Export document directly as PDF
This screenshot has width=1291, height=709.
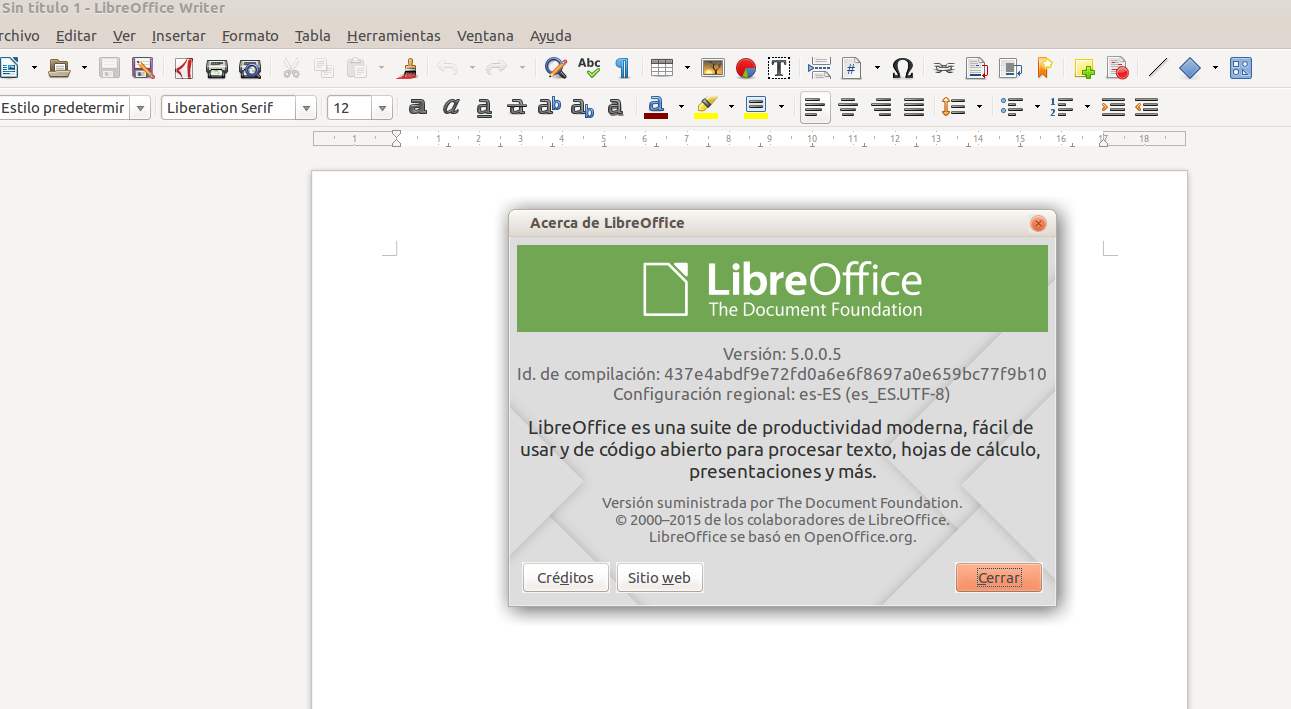[184, 68]
